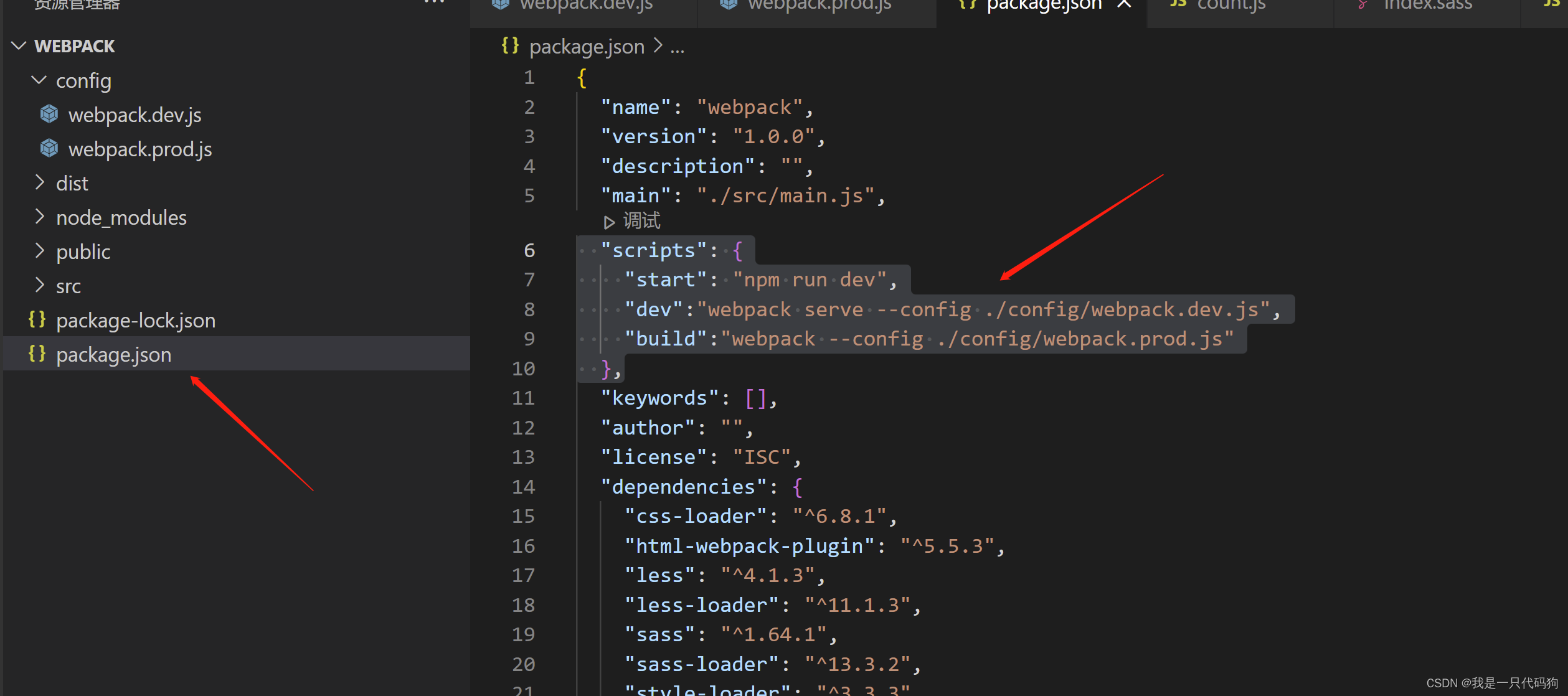Click the debug play triangle above scripts
The height and width of the screenshot is (696, 1568).
click(x=609, y=222)
